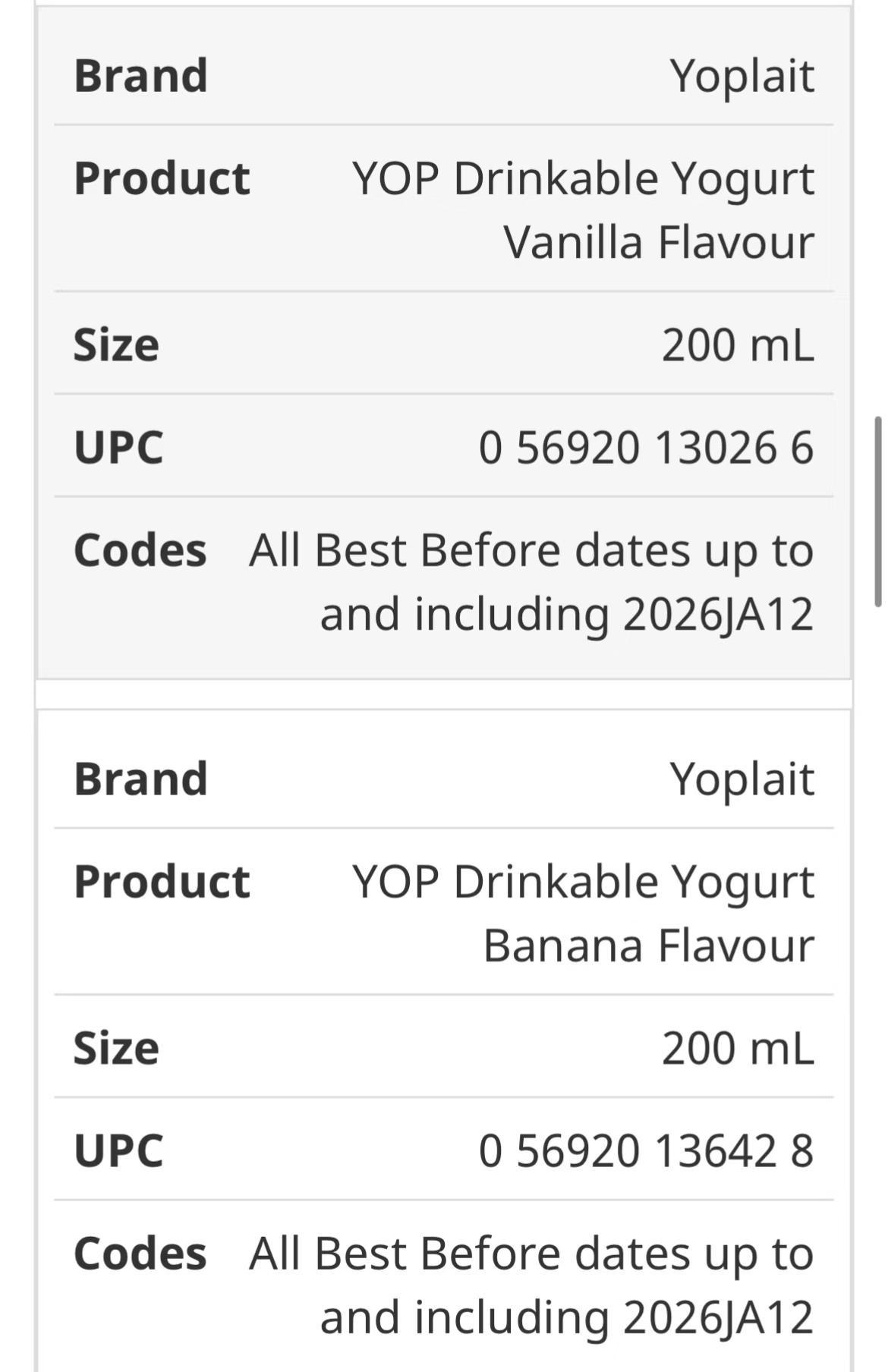Click the Banana Flavour product name
This screenshot has width=888, height=1372.
(x=583, y=914)
